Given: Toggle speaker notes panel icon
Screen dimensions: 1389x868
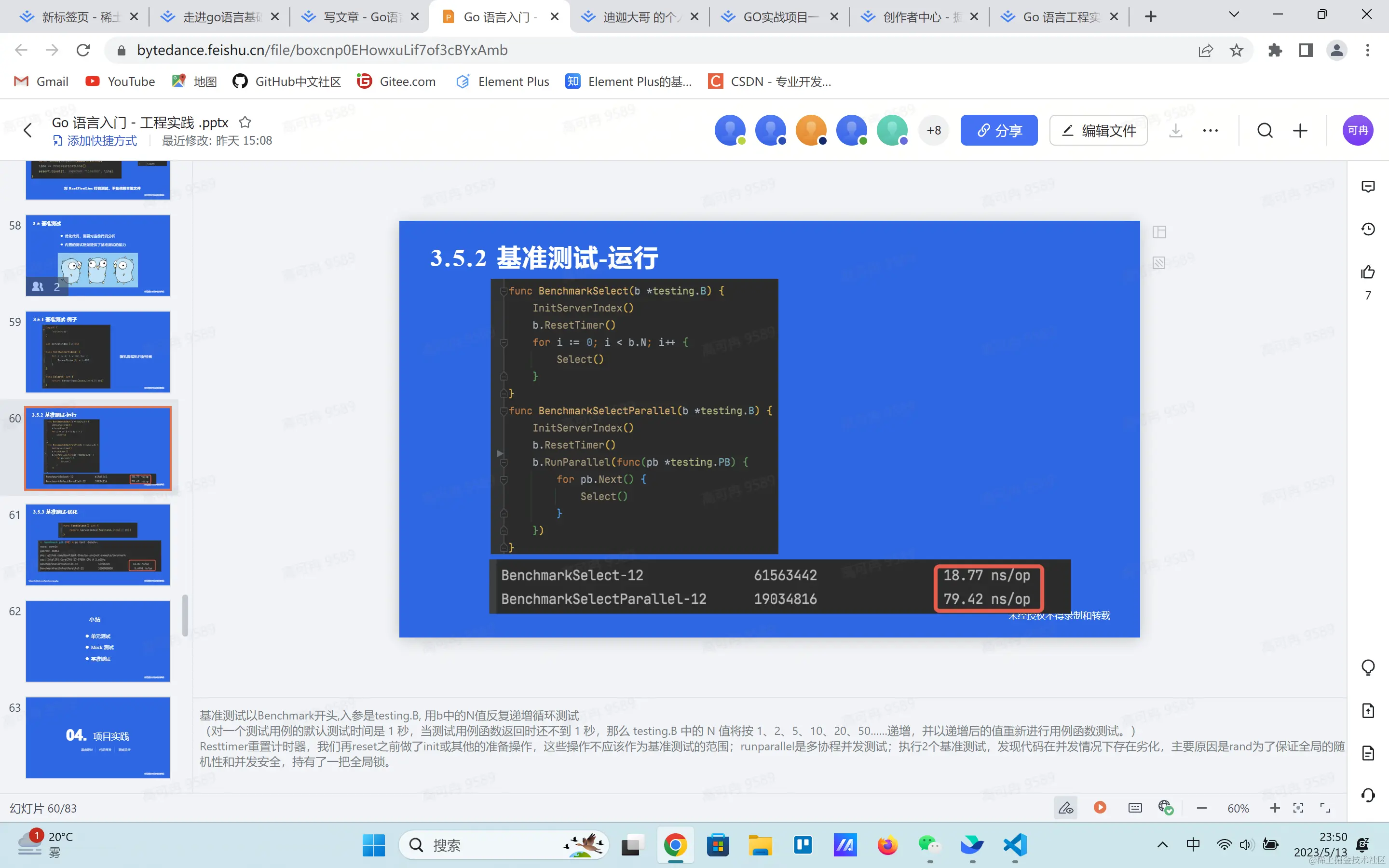Looking at the screenshot, I should 1135,808.
